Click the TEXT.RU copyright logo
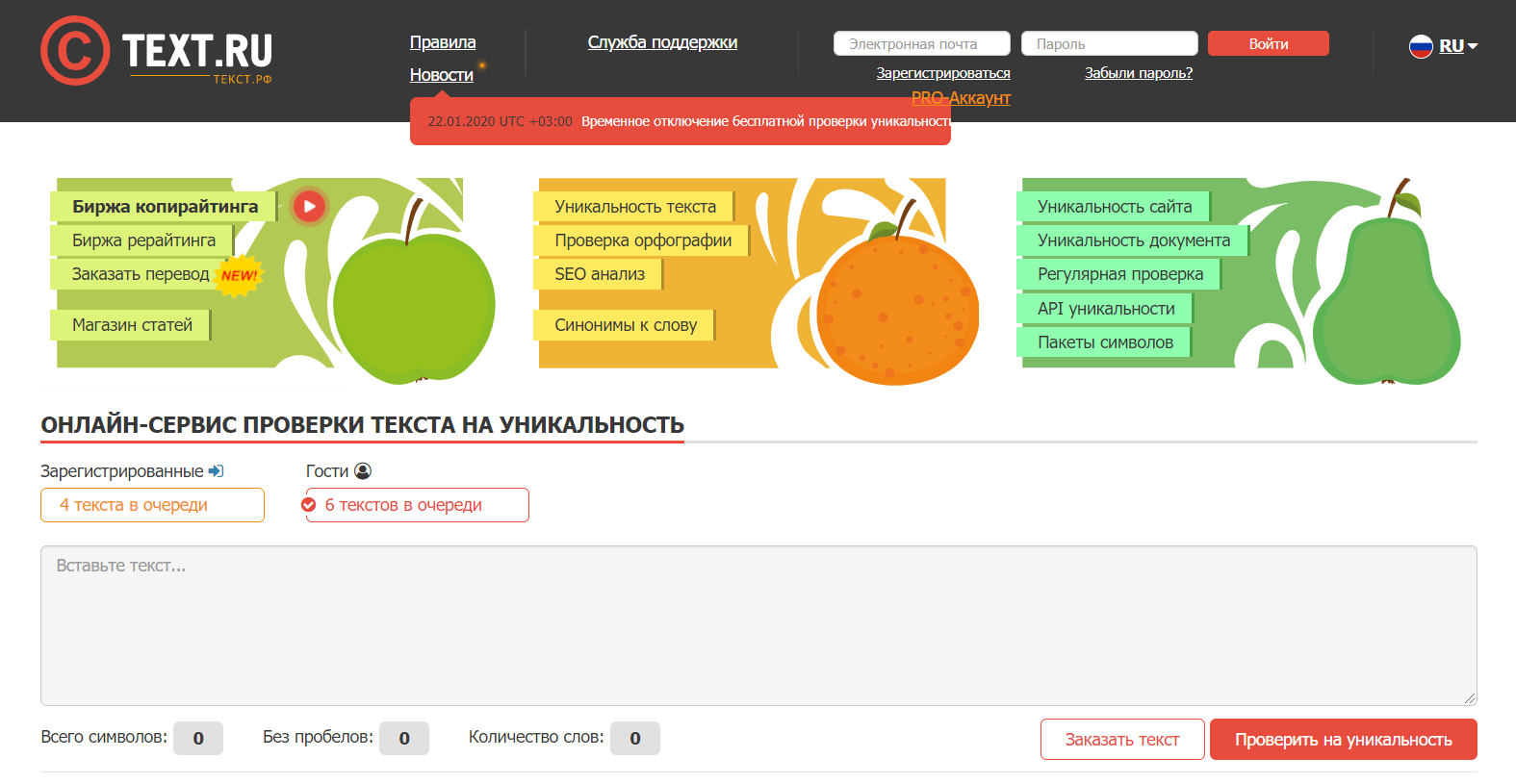The image size is (1516, 784). (157, 51)
